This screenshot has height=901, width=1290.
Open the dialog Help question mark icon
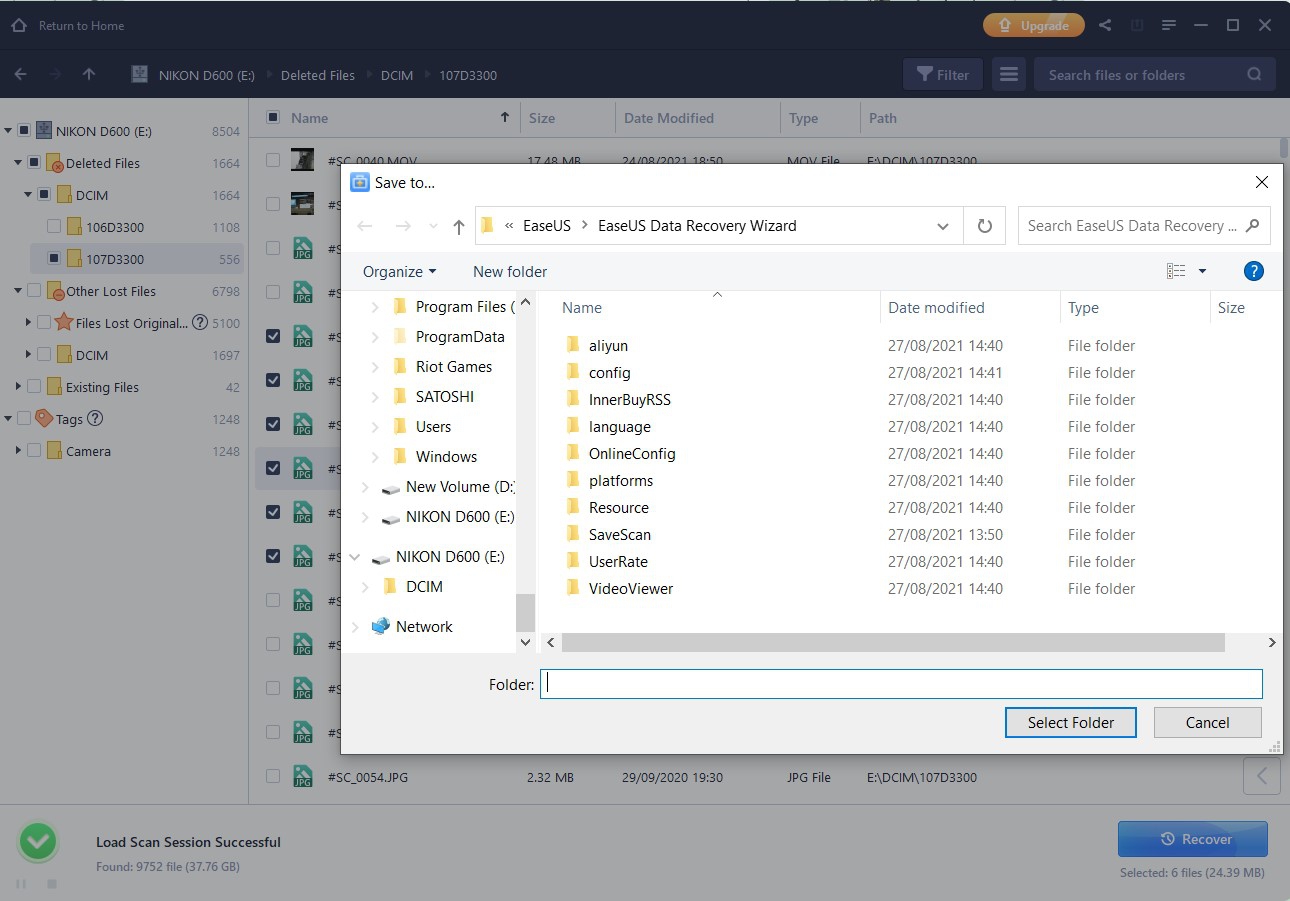point(1253,271)
